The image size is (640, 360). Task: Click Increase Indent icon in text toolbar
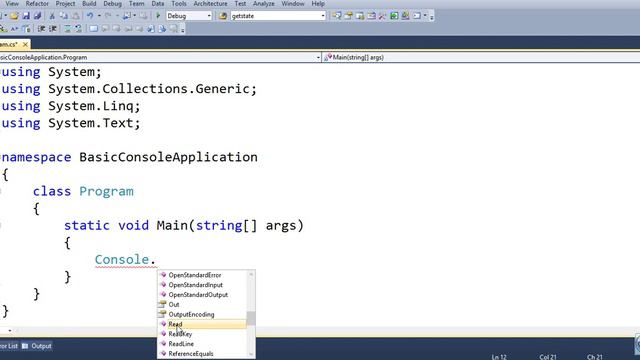53,29
